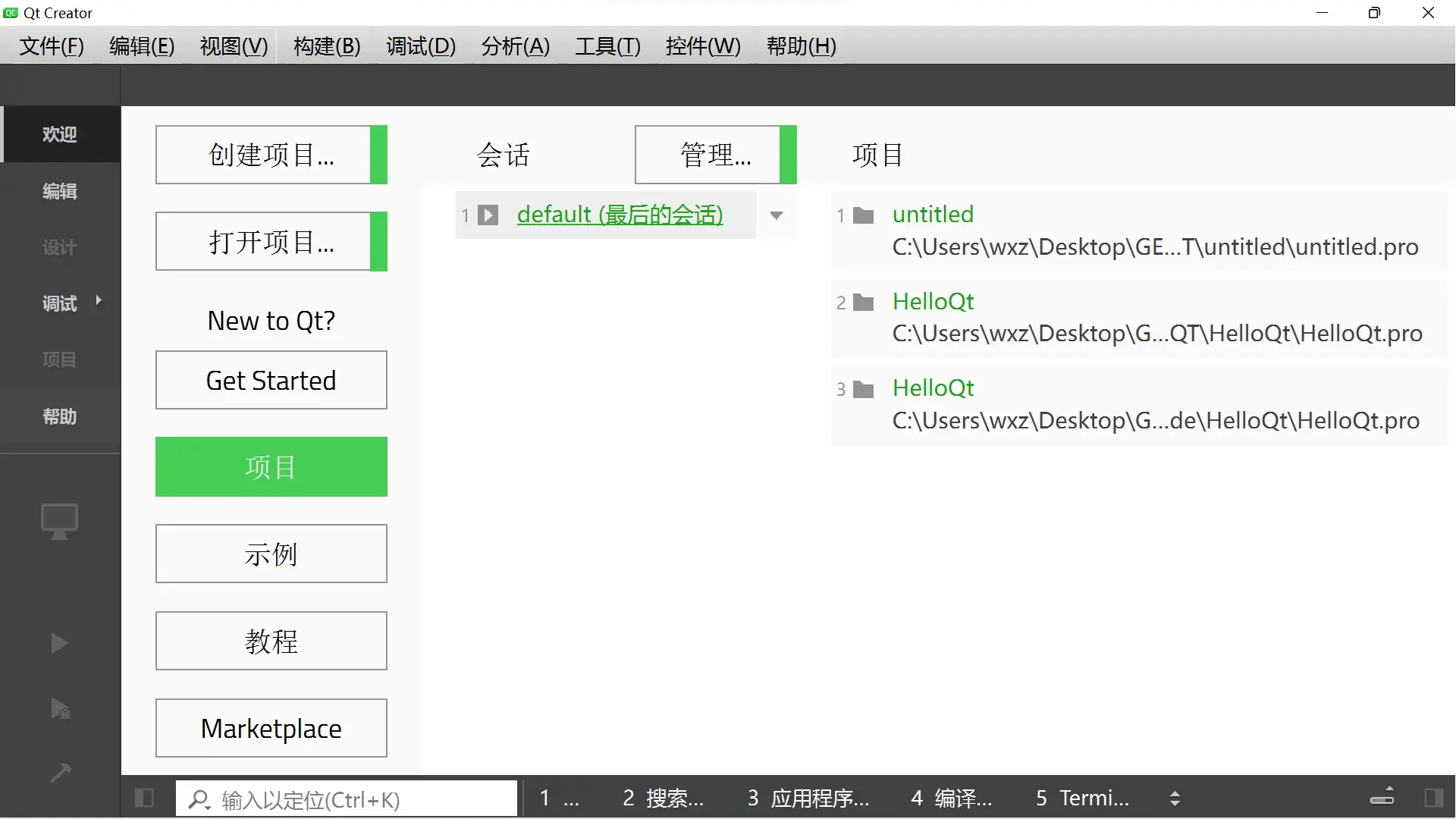Viewport: 1456px width, 819px height.
Task: Click the Start Debugging icon
Action: [x=60, y=709]
